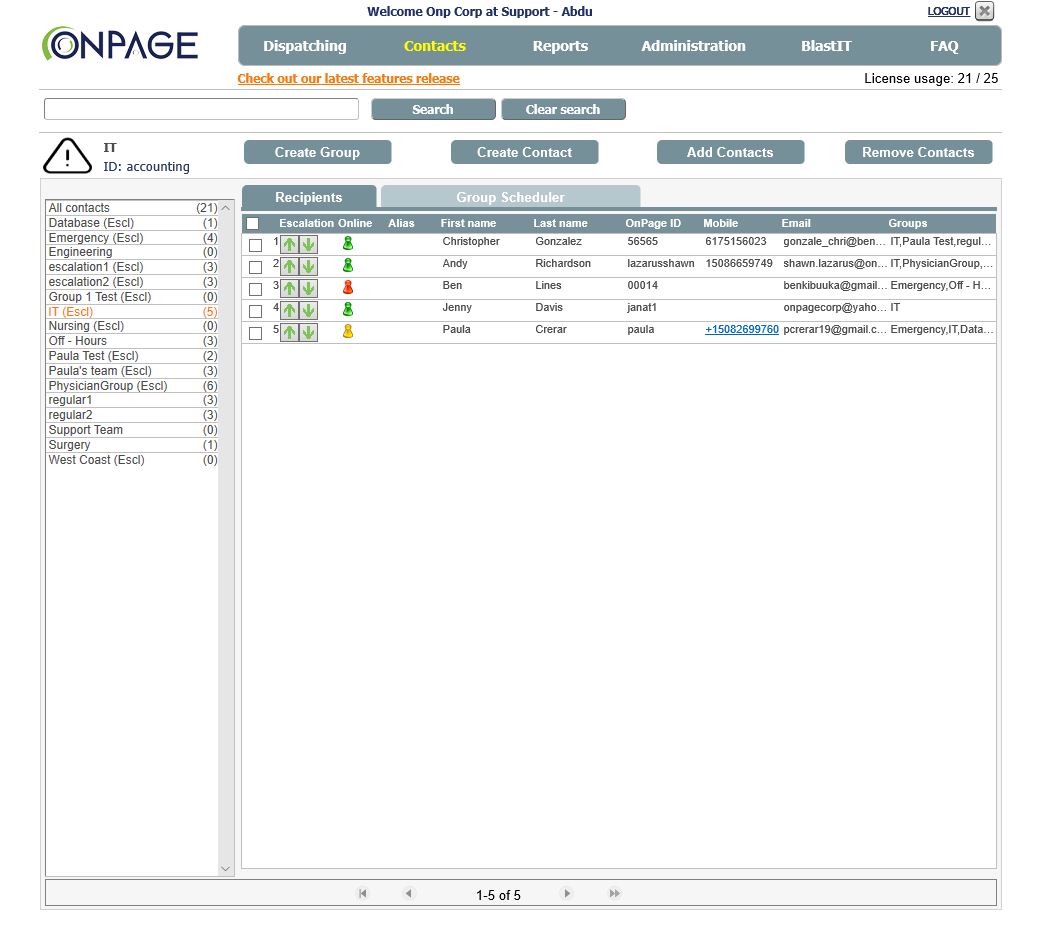
Task: Jump to the last page of results
Action: (x=614, y=893)
